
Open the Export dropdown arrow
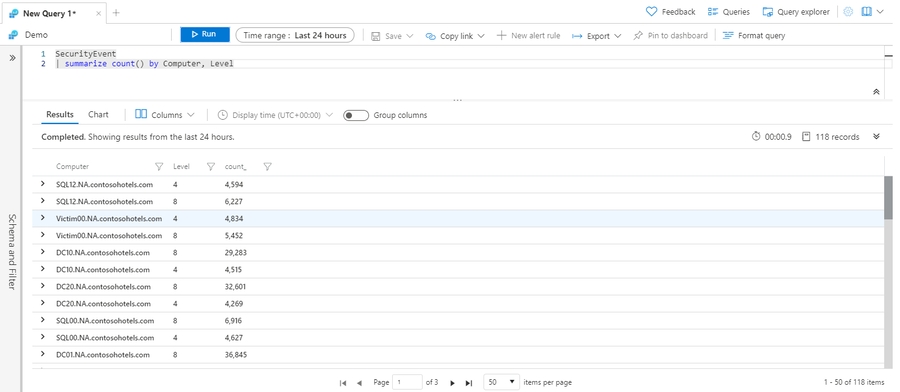[618, 36]
